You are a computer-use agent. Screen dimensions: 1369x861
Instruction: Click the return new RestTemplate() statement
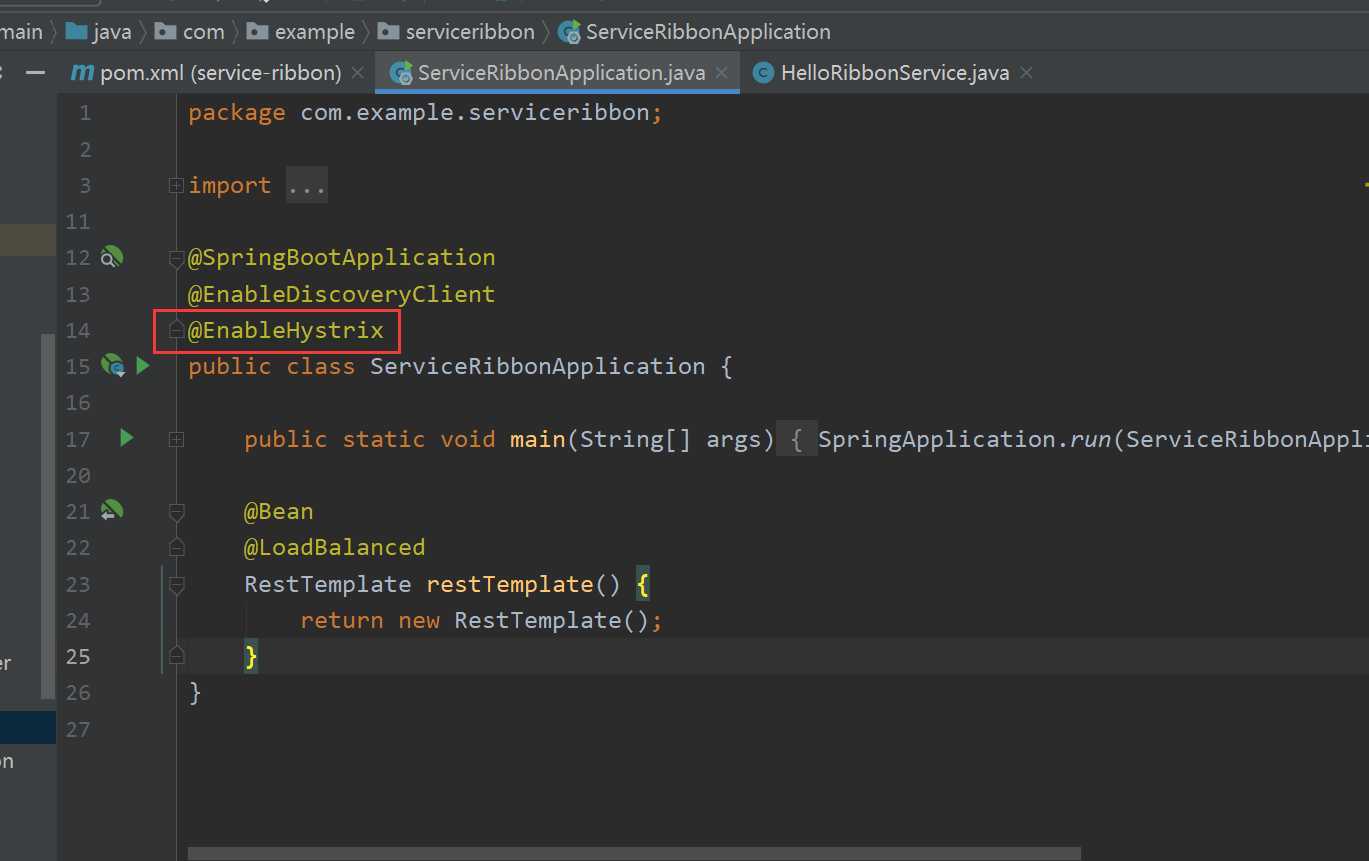coord(482,620)
